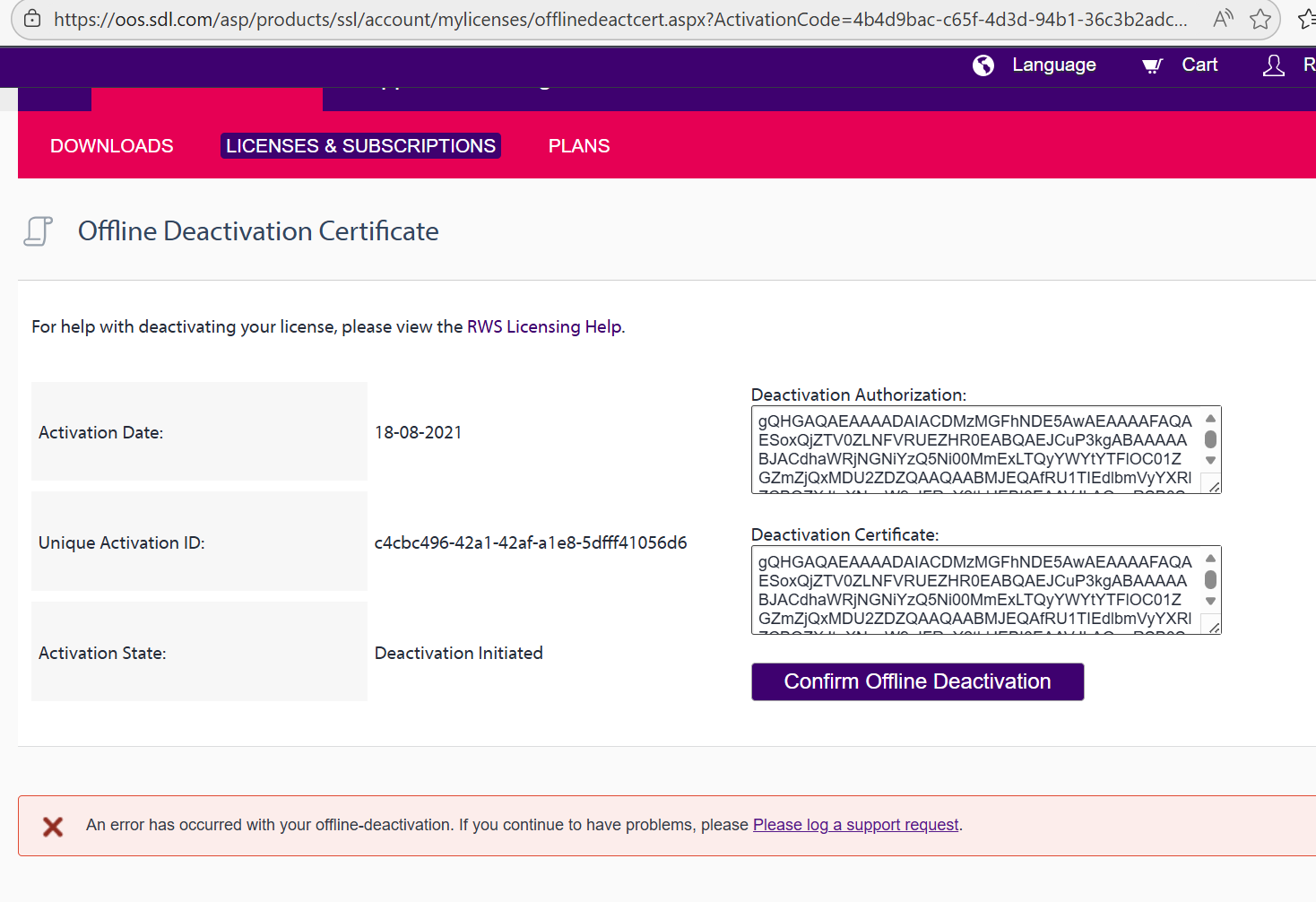
Task: Open the shopping Cart icon
Action: click(x=1152, y=65)
